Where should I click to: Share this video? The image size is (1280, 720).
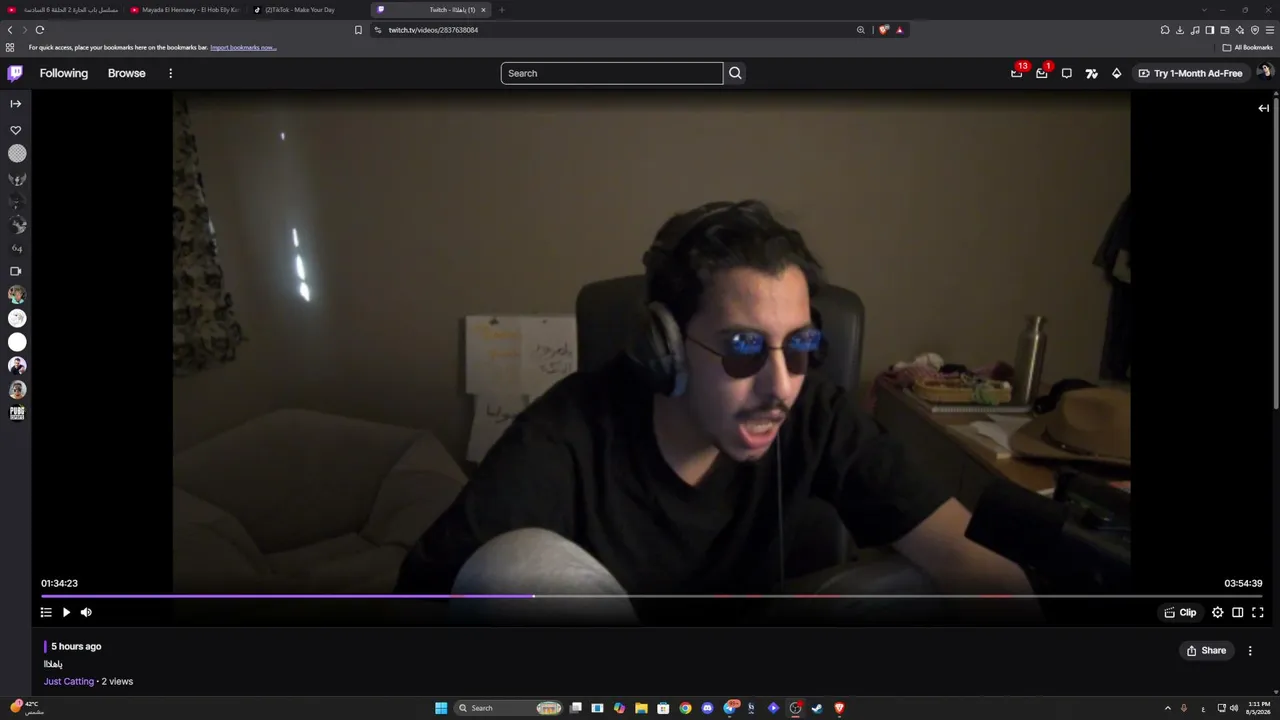tap(1206, 650)
